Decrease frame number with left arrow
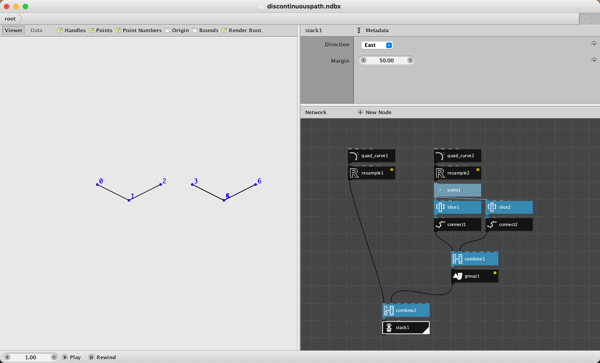 [7, 357]
